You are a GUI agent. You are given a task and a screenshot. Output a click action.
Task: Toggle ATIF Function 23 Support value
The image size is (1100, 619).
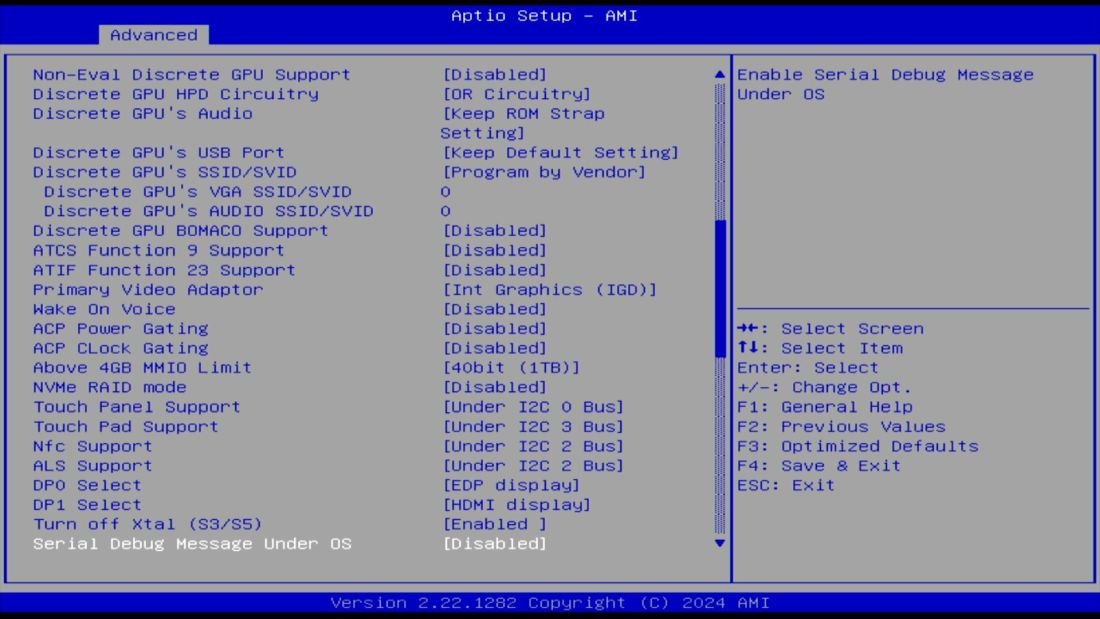495,270
